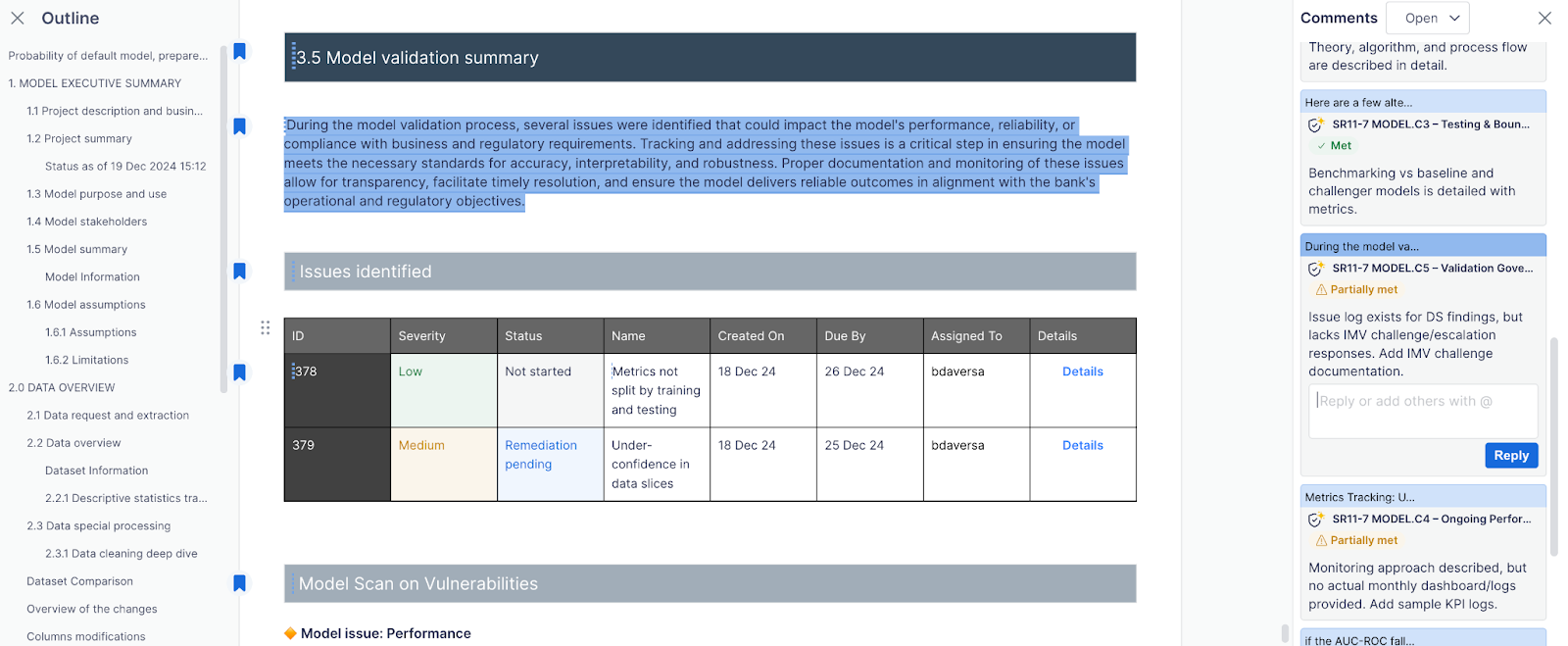Select the Partially met status of MODEL.C5
The image size is (1568, 646).
click(x=1363, y=290)
